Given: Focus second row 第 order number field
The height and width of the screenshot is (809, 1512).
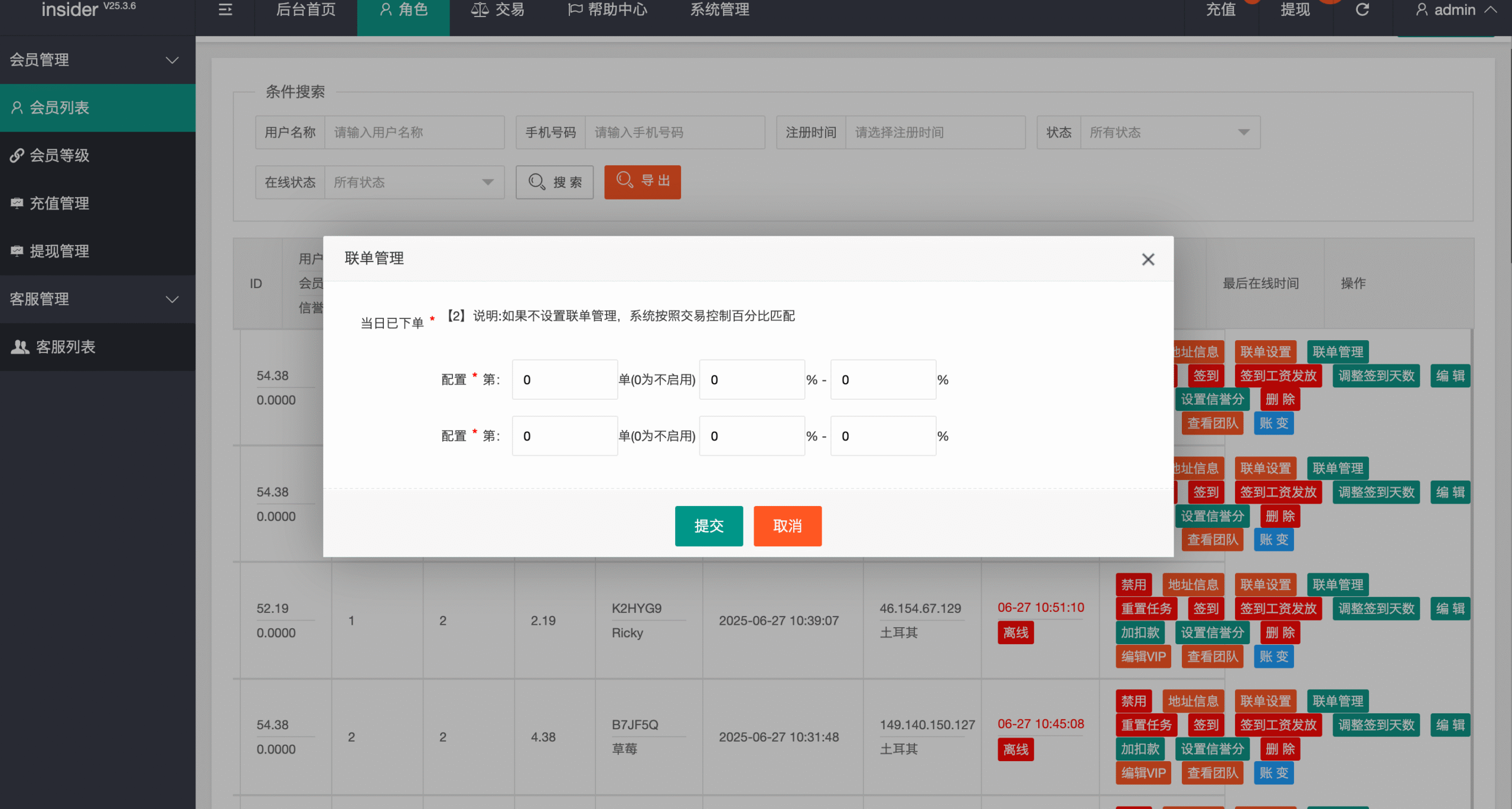Looking at the screenshot, I should click(x=565, y=436).
